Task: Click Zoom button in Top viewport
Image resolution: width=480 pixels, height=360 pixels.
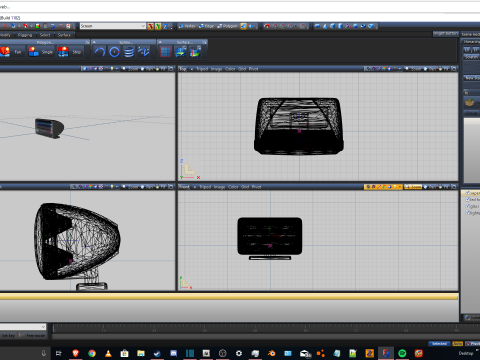Action: 413,69
